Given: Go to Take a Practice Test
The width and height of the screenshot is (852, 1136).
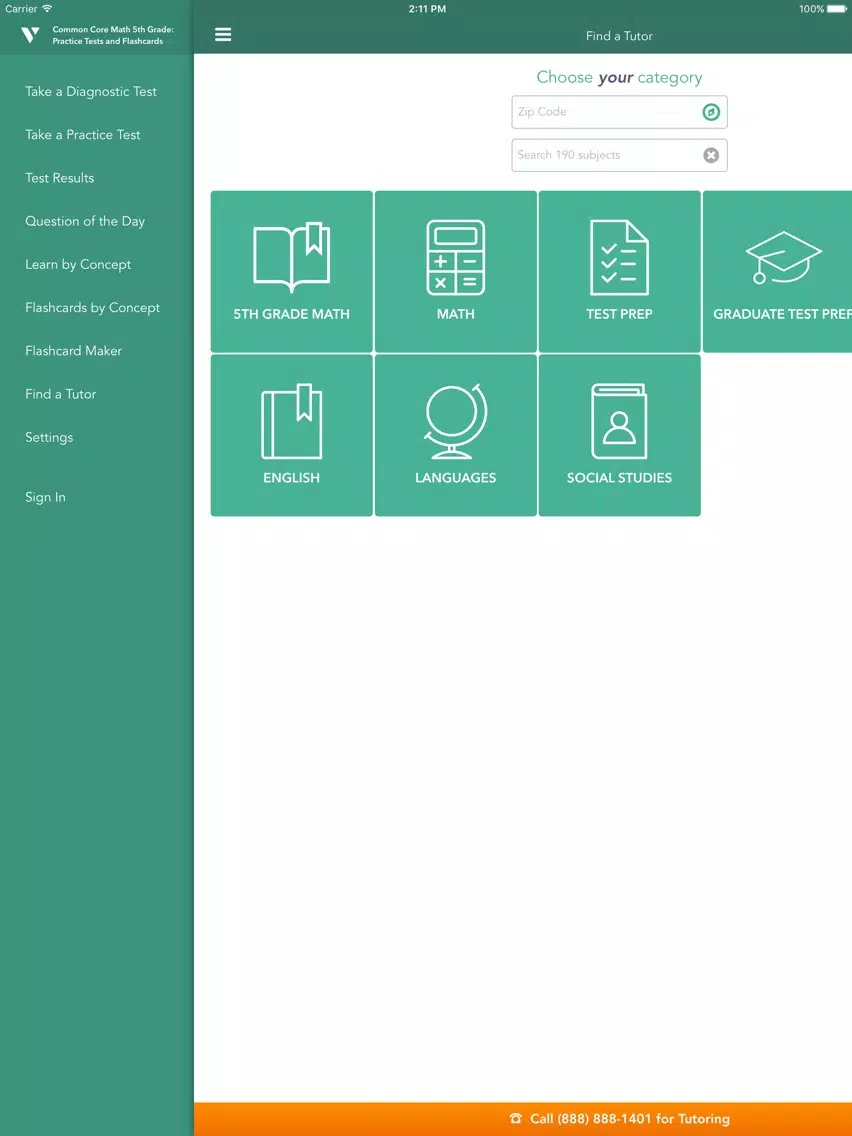Looking at the screenshot, I should coord(83,135).
